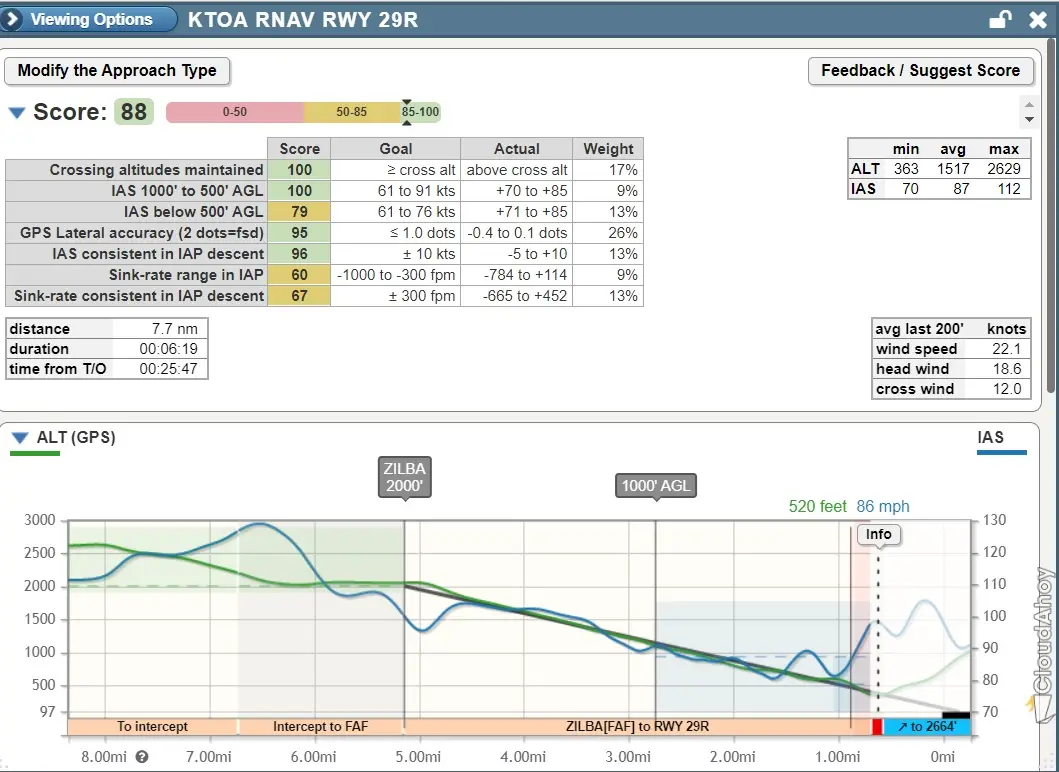1059x772 pixels.
Task: Click the small up arrow beside score bar
Action: click(x=1029, y=103)
